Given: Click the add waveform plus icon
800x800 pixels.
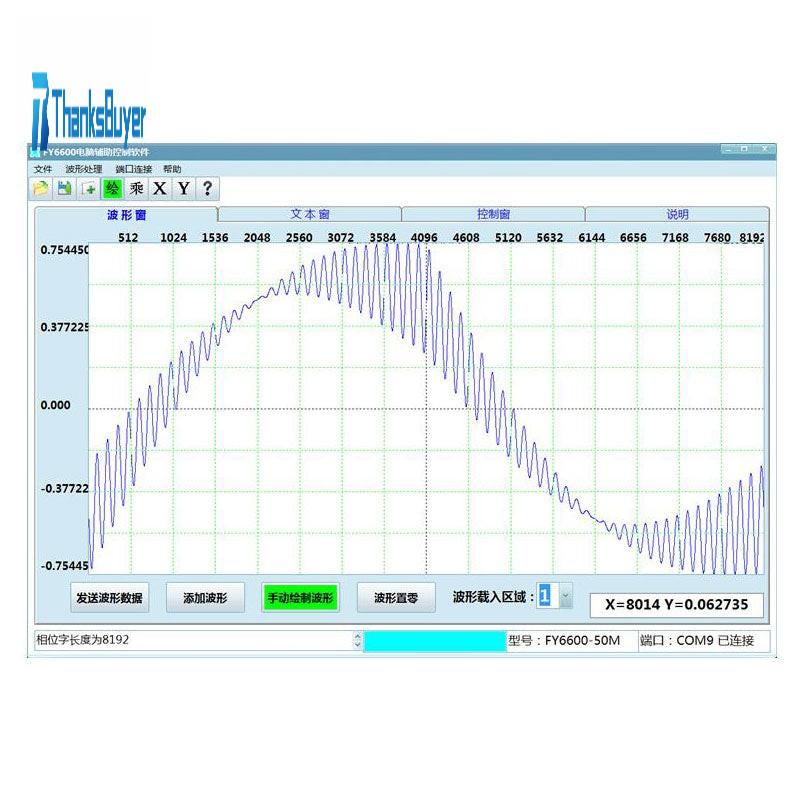Looking at the screenshot, I should 89,188.
